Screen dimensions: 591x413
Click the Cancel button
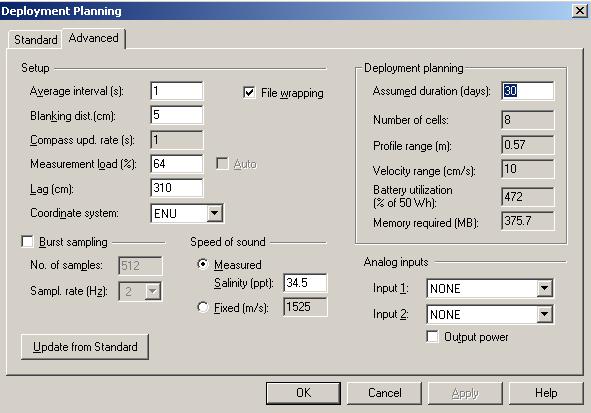[x=384, y=393]
